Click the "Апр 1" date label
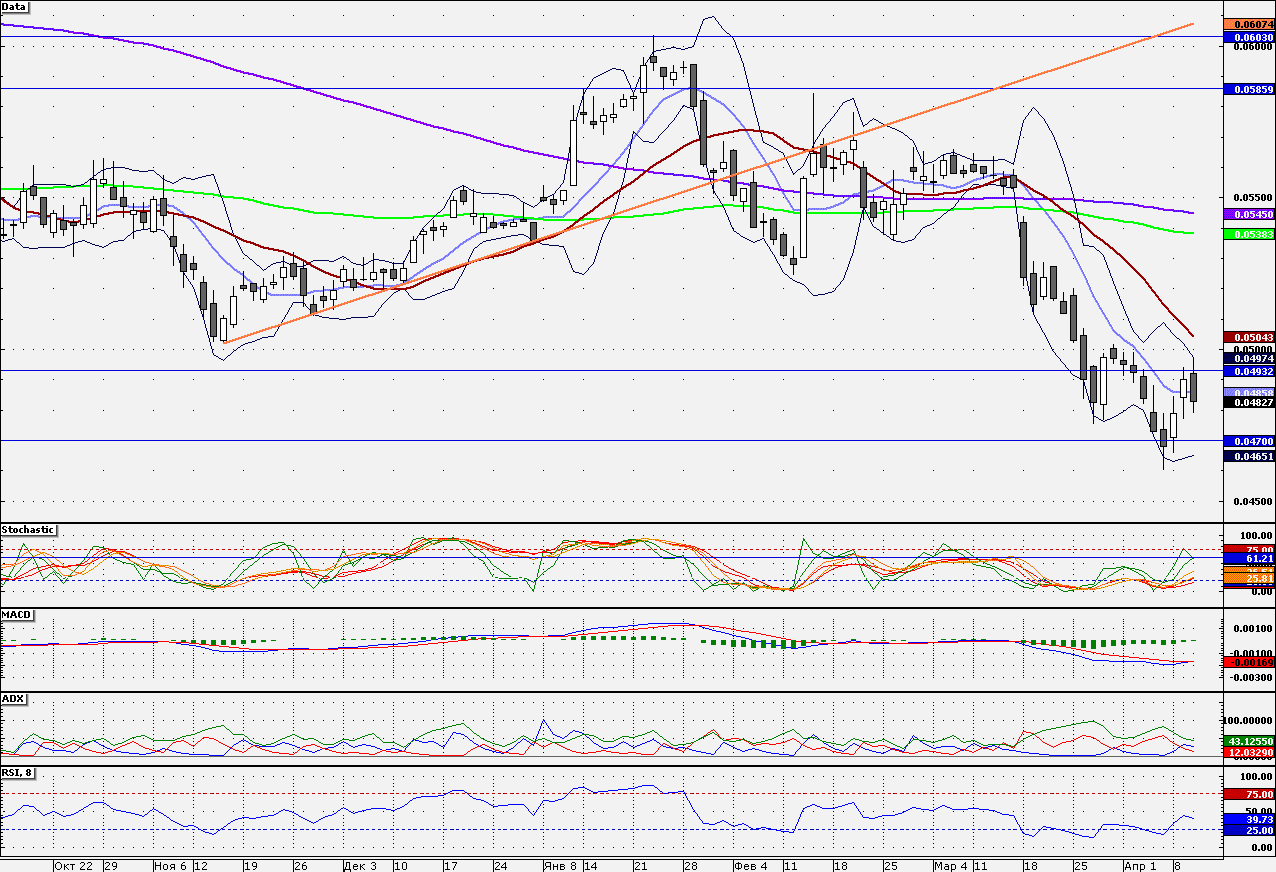Screen dimensions: 1276x872 tap(1139, 866)
